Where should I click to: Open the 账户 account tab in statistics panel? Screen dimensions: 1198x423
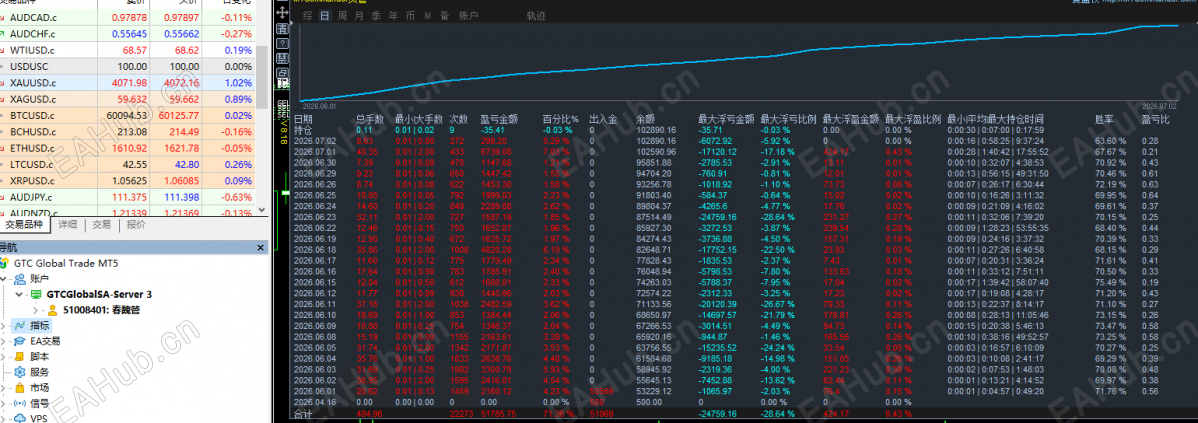tap(468, 15)
